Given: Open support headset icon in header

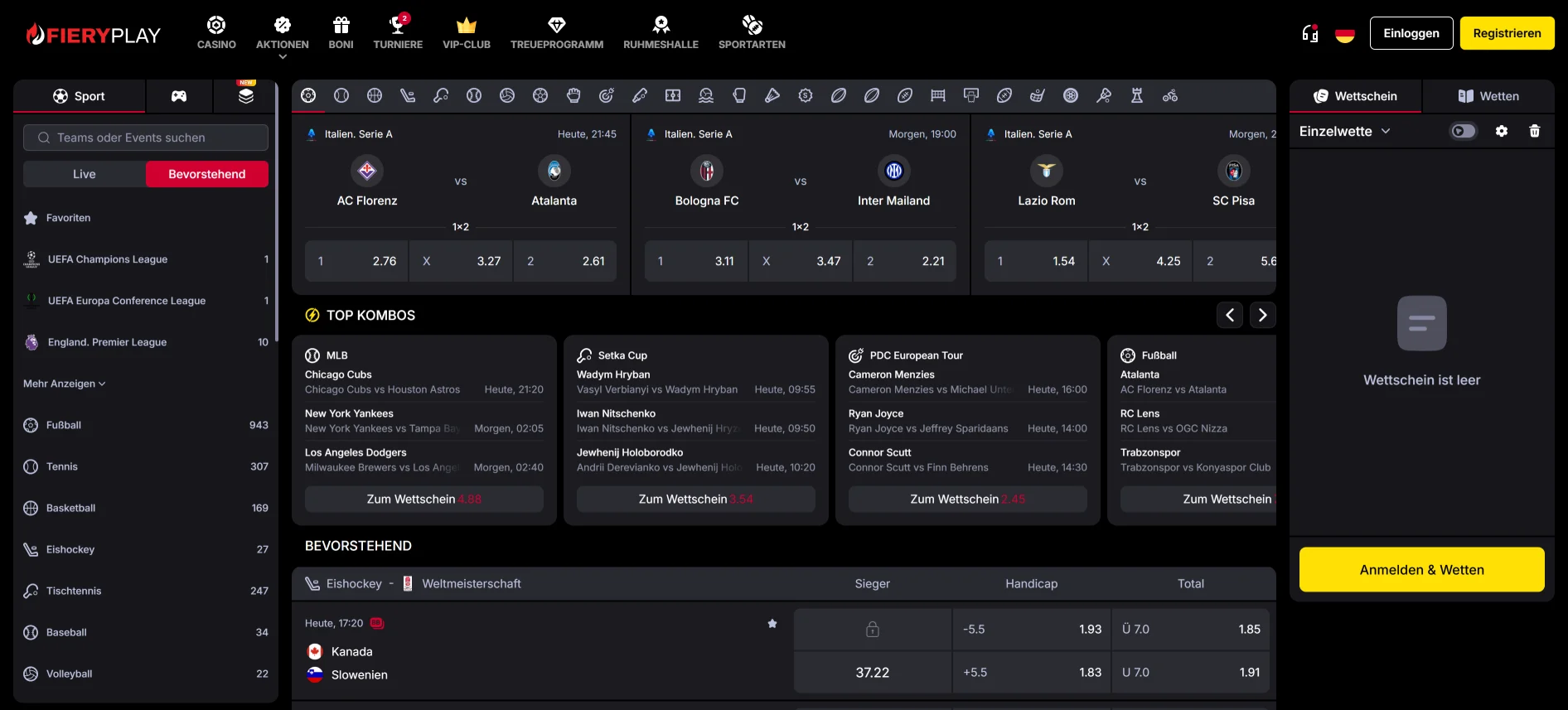Looking at the screenshot, I should click(x=1310, y=33).
